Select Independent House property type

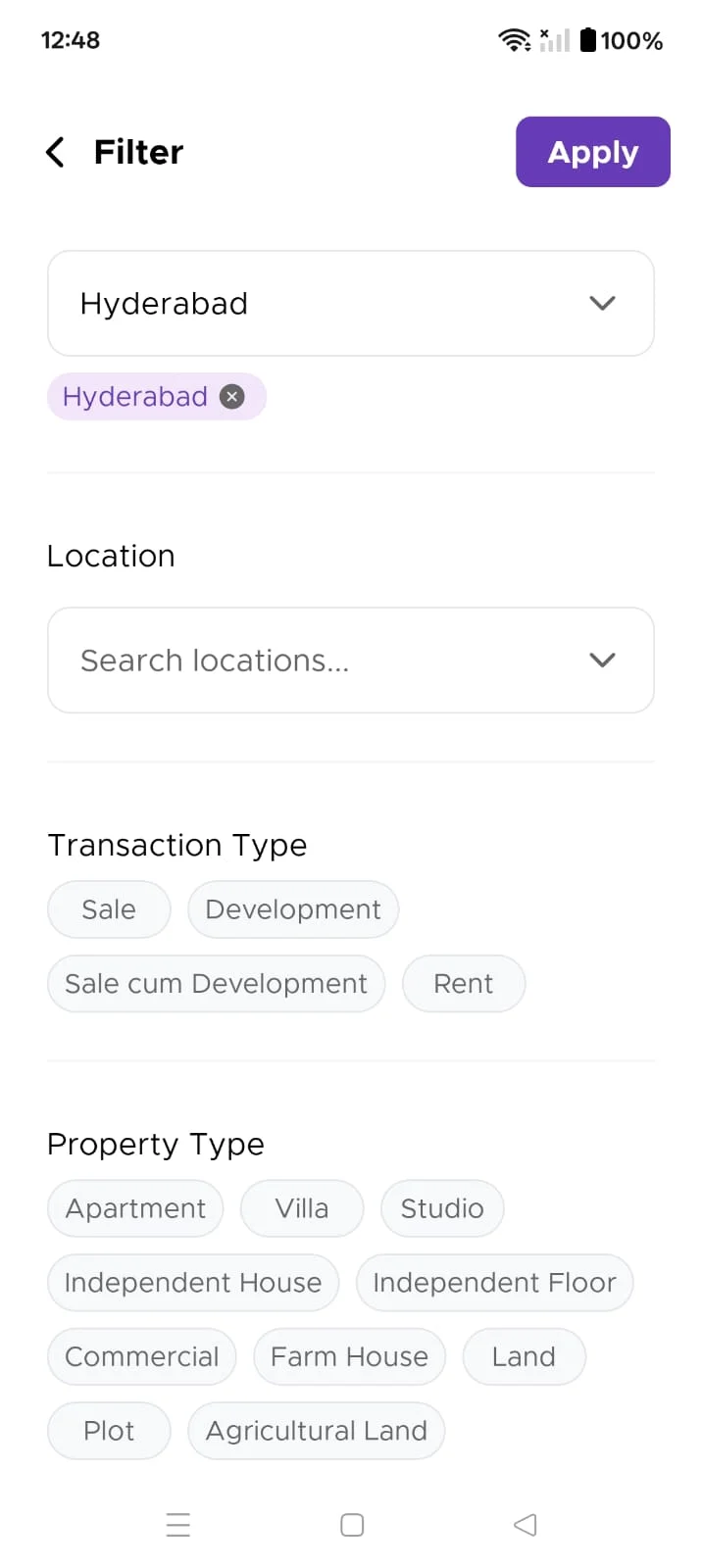tap(193, 1283)
